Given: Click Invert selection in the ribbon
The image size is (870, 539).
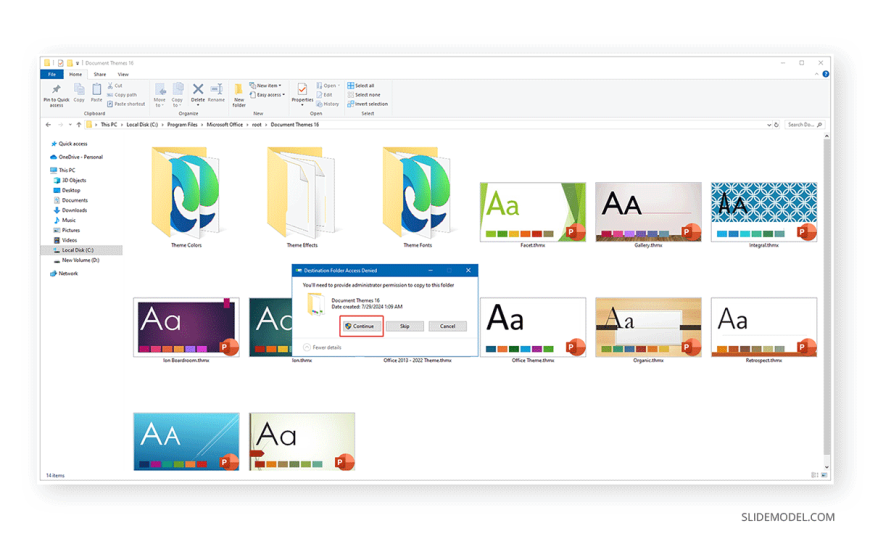Looking at the screenshot, I should tap(368, 104).
